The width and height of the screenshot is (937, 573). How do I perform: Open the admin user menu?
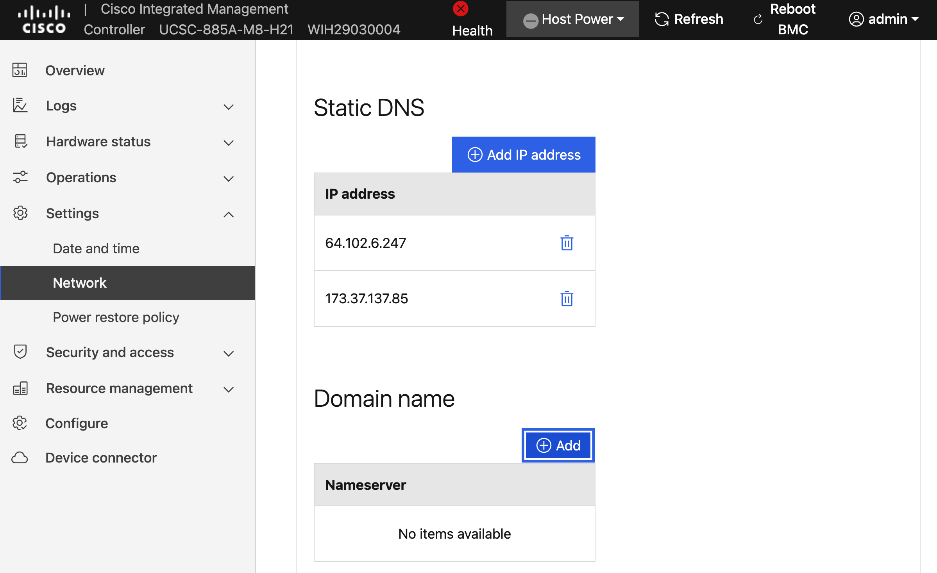(x=883, y=19)
